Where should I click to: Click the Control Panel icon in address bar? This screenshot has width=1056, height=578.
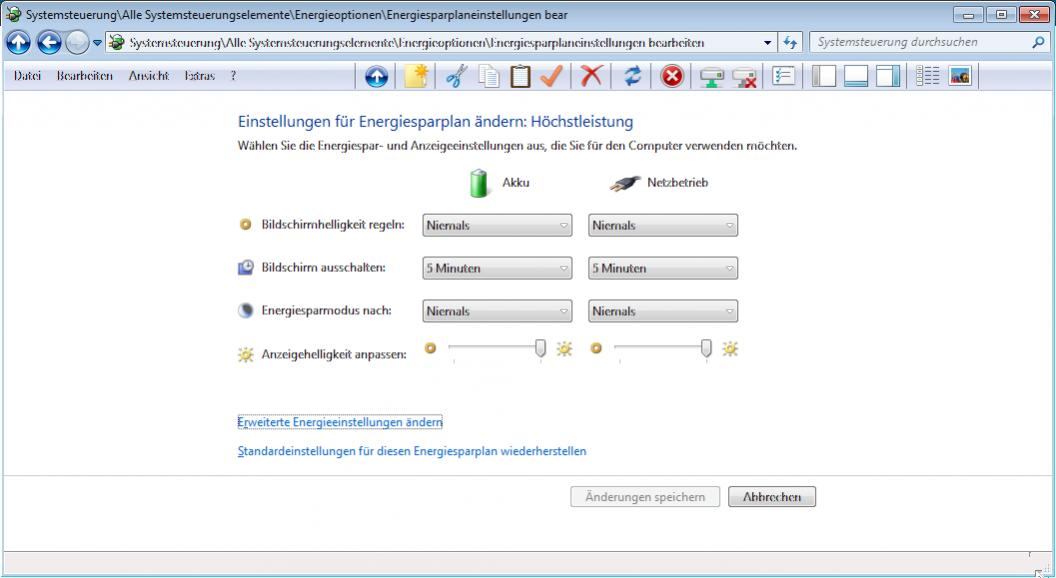click(117, 42)
